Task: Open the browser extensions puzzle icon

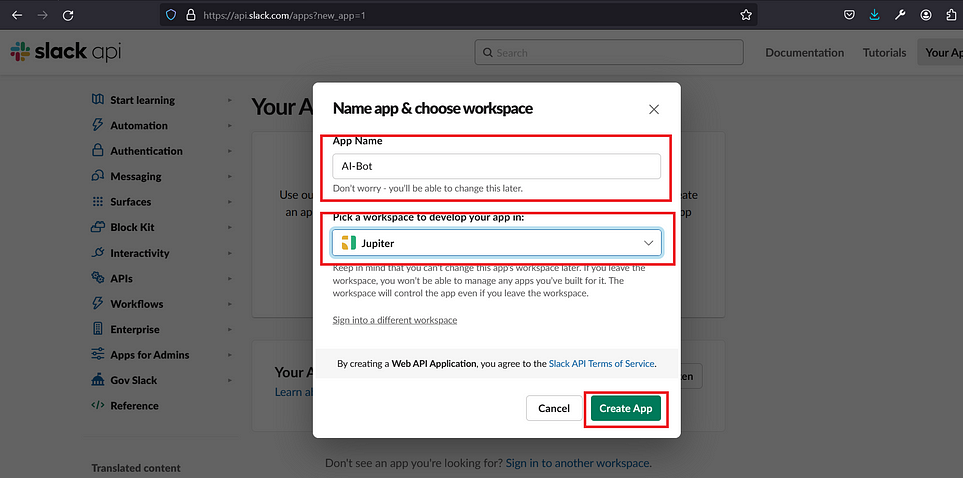Action: click(x=951, y=15)
